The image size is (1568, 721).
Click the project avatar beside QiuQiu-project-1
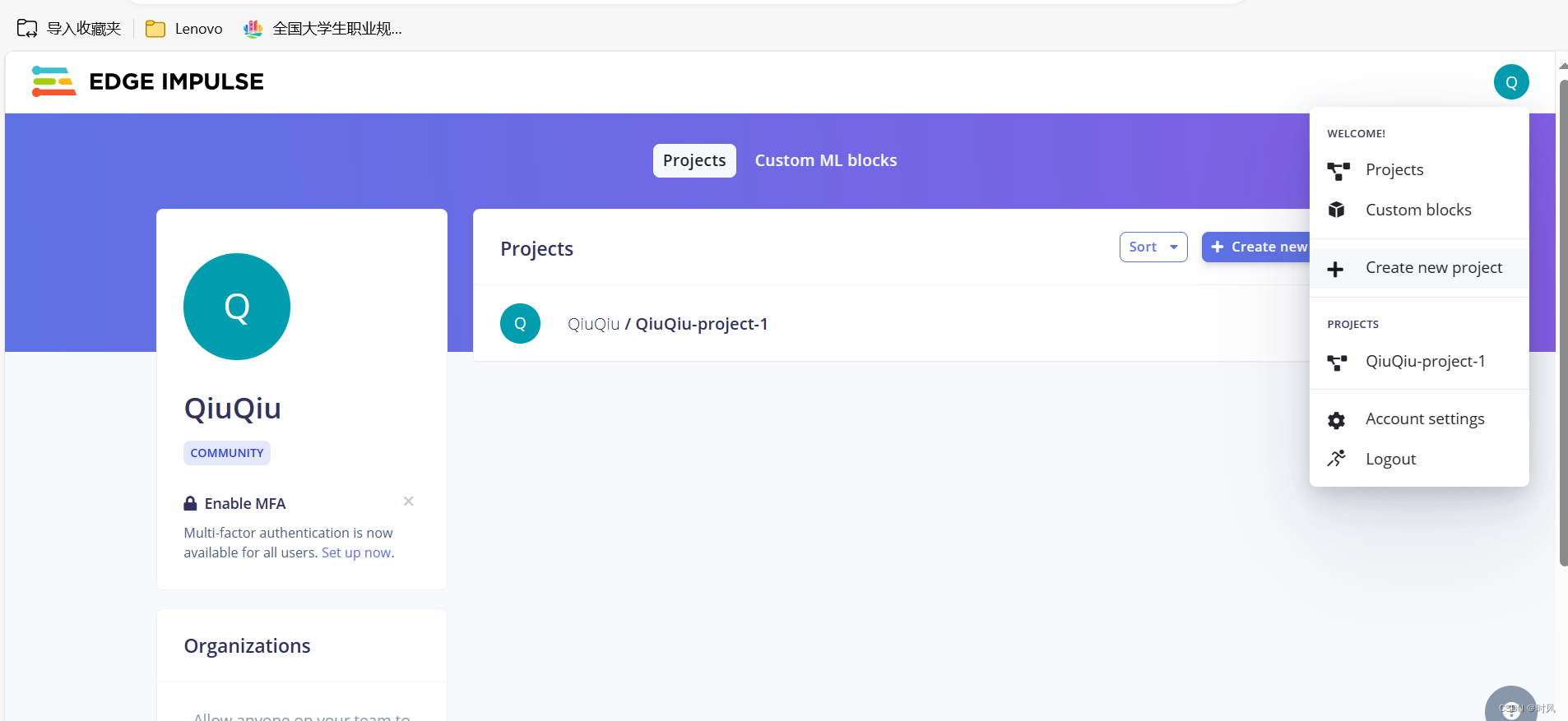[520, 324]
